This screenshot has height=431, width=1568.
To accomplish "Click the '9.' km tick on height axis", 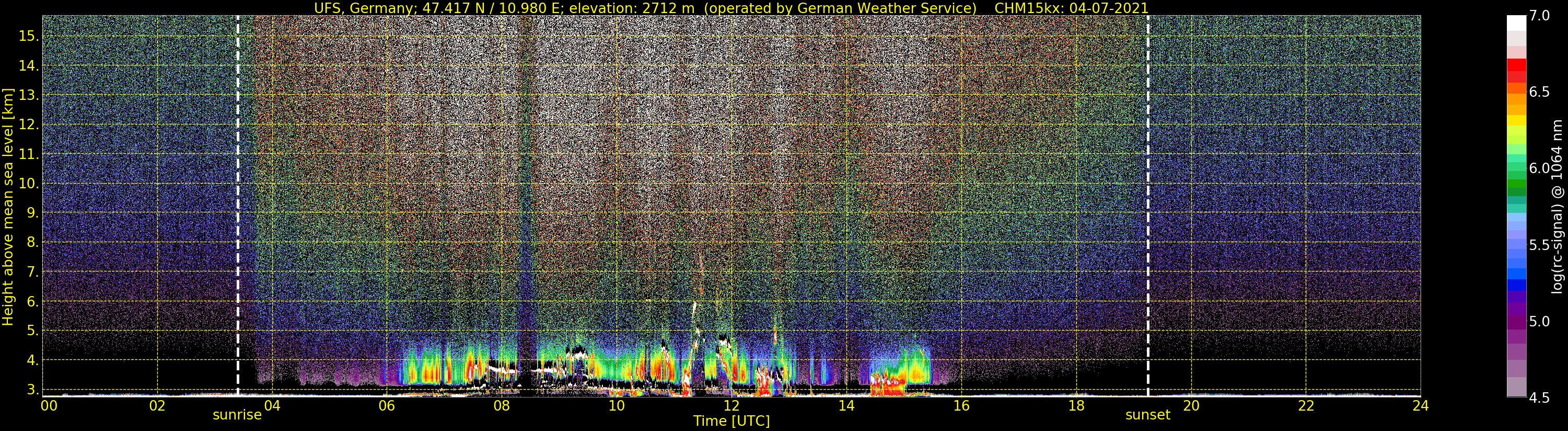I will [32, 213].
